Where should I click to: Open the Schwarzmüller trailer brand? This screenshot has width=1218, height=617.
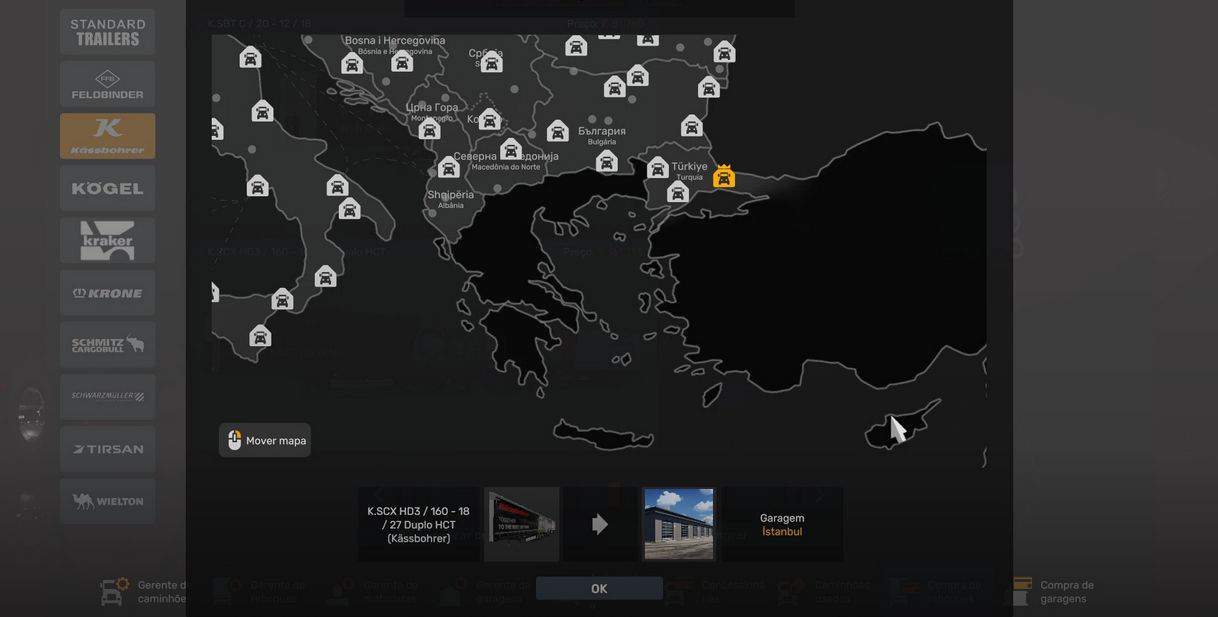[x=107, y=397]
